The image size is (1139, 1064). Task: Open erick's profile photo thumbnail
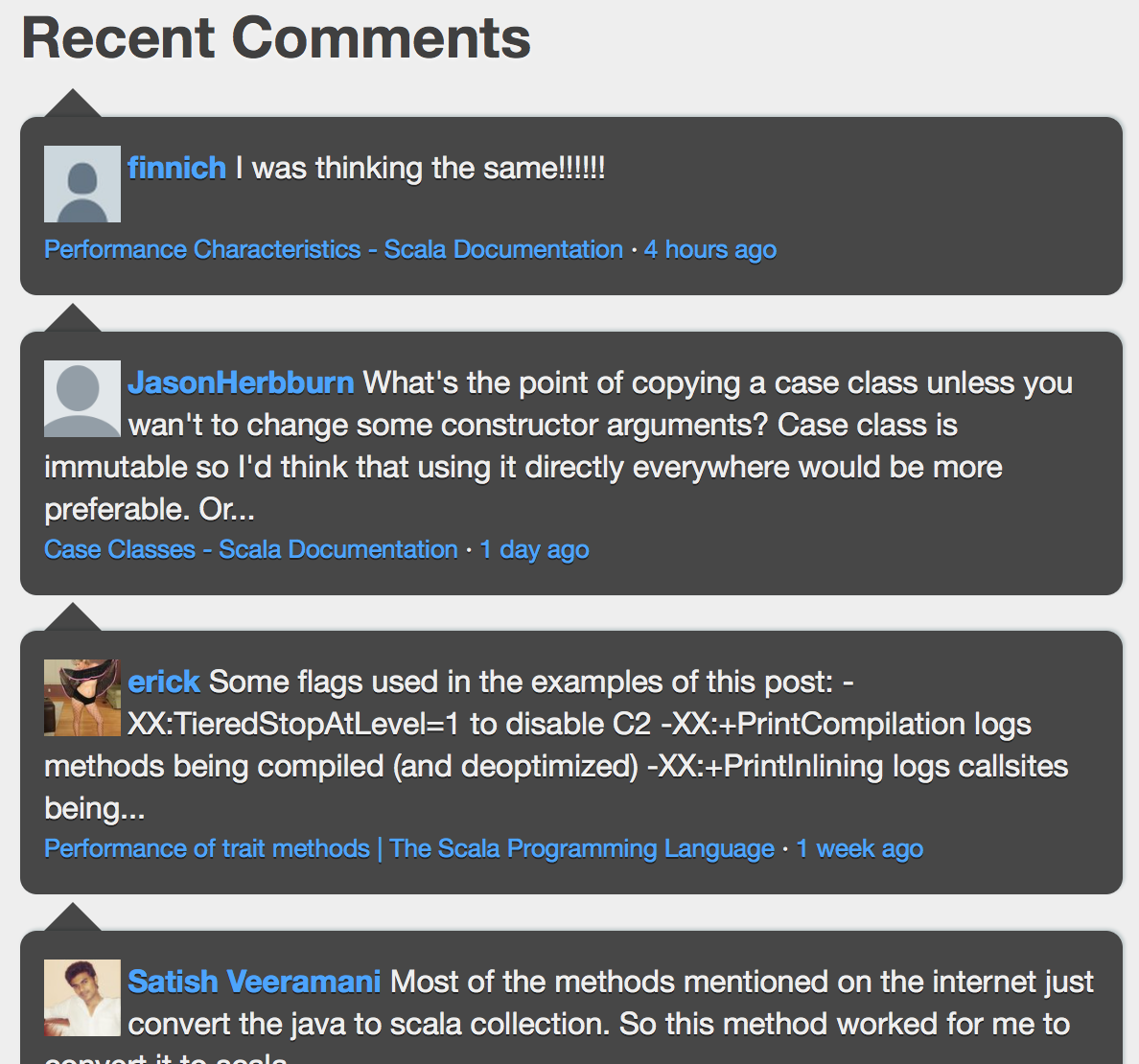tap(82, 698)
